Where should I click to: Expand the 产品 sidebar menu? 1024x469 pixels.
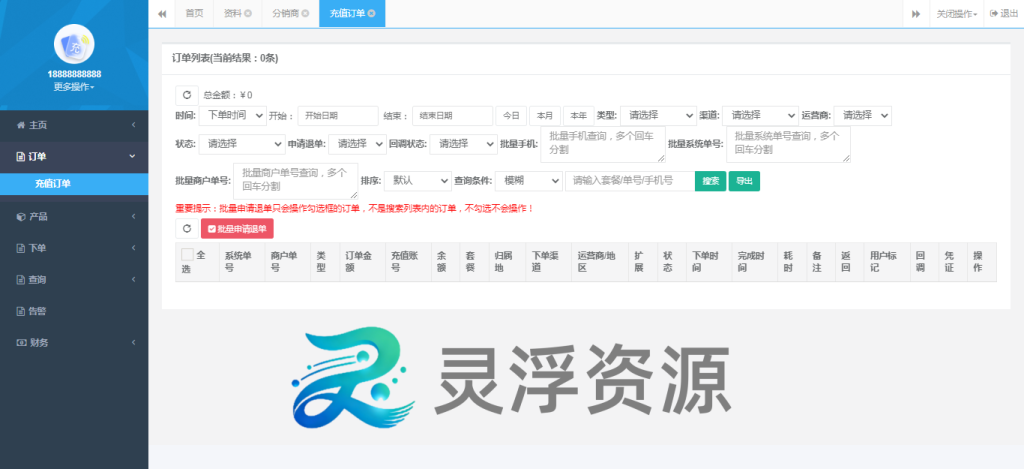74,216
